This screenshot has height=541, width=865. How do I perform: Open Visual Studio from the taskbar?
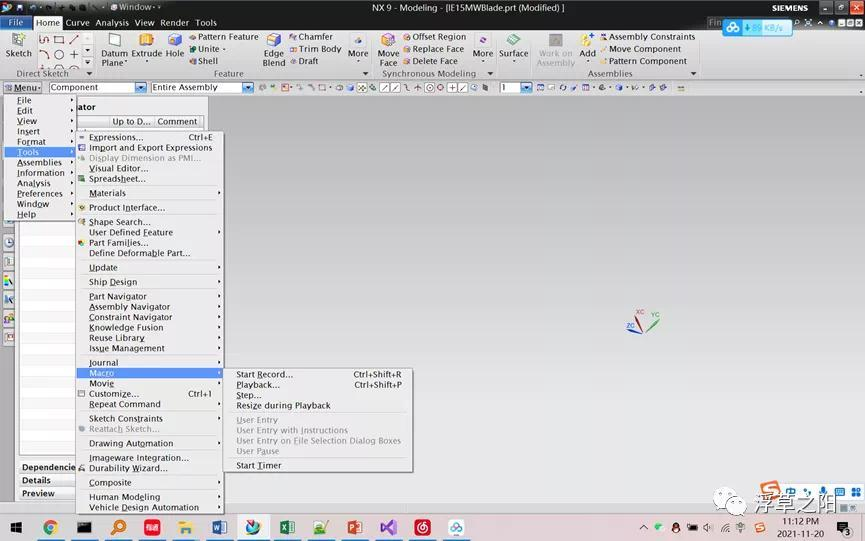coord(388,528)
